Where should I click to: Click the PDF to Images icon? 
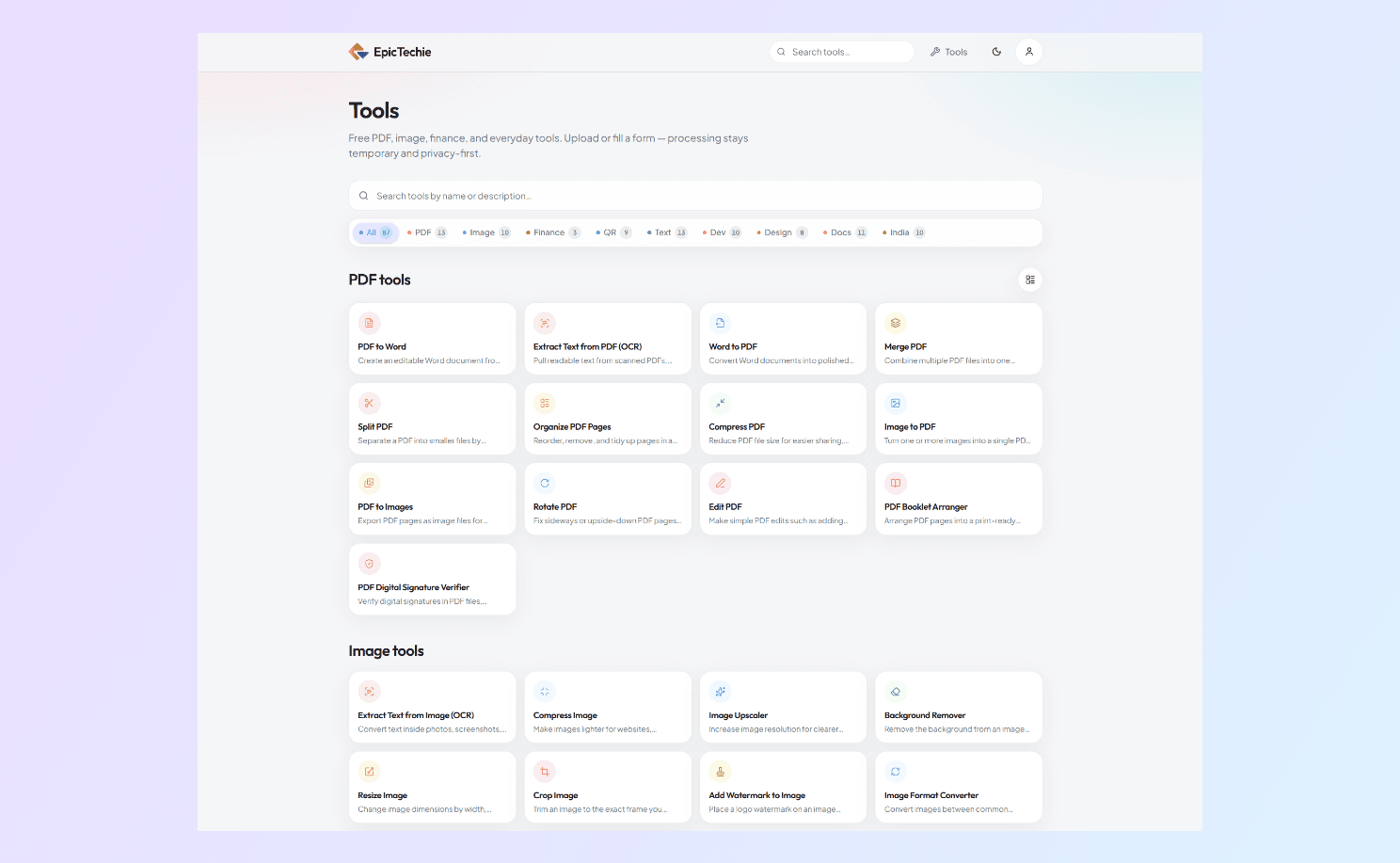[369, 483]
